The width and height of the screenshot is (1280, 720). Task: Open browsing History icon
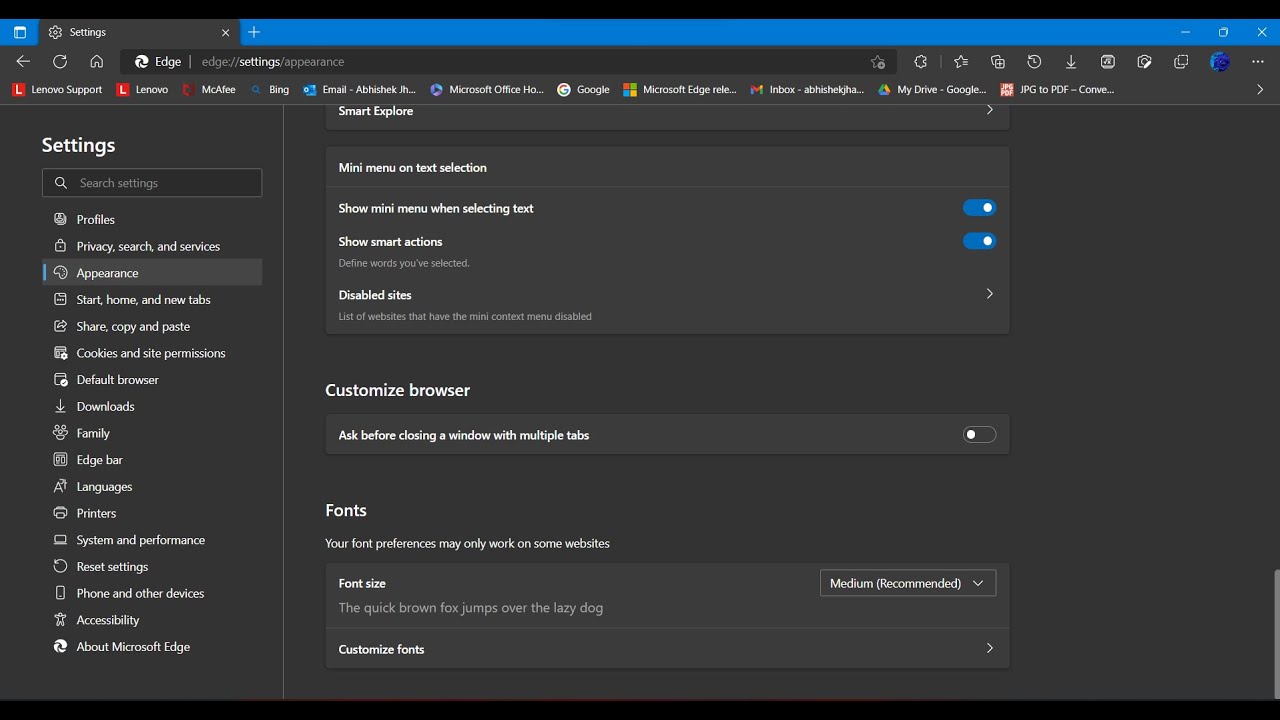[1034, 62]
